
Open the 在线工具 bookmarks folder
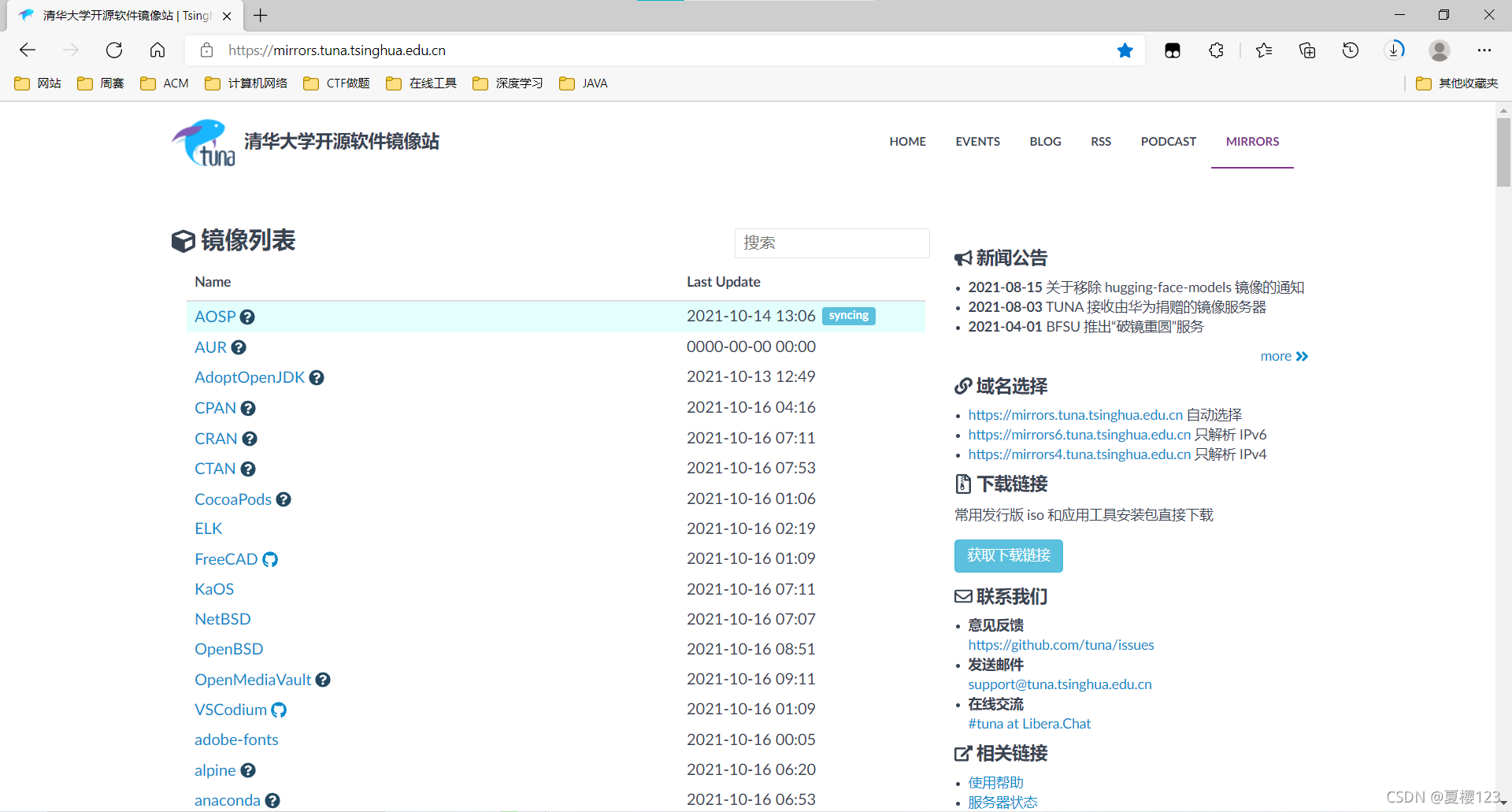pyautogui.click(x=421, y=83)
